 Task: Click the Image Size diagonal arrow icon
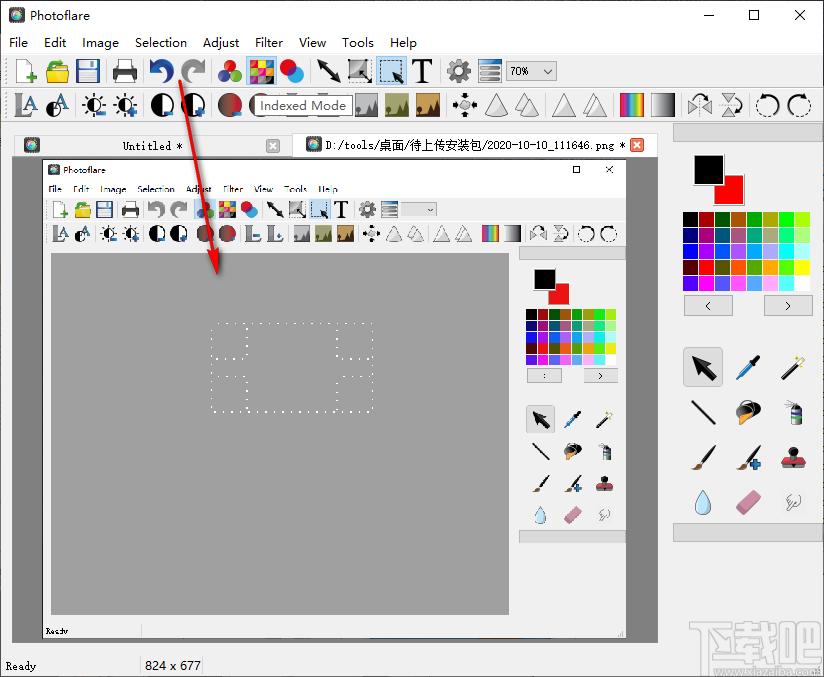pyautogui.click(x=328, y=71)
